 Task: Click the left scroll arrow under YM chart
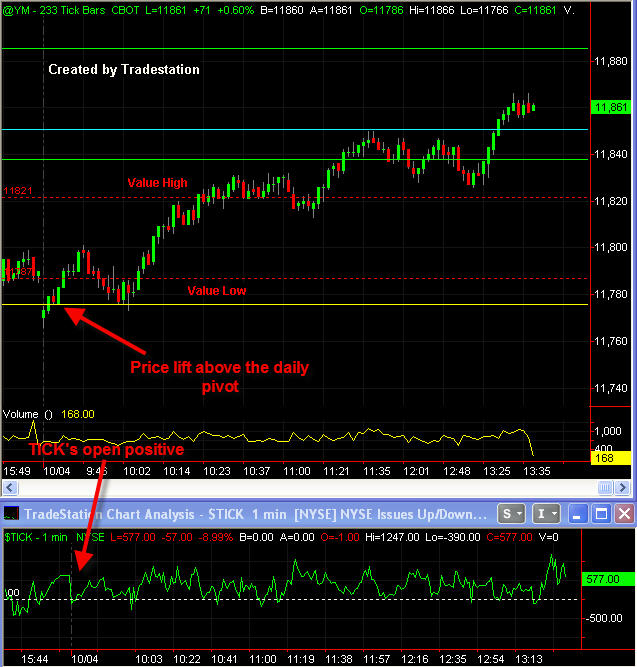coord(10,487)
